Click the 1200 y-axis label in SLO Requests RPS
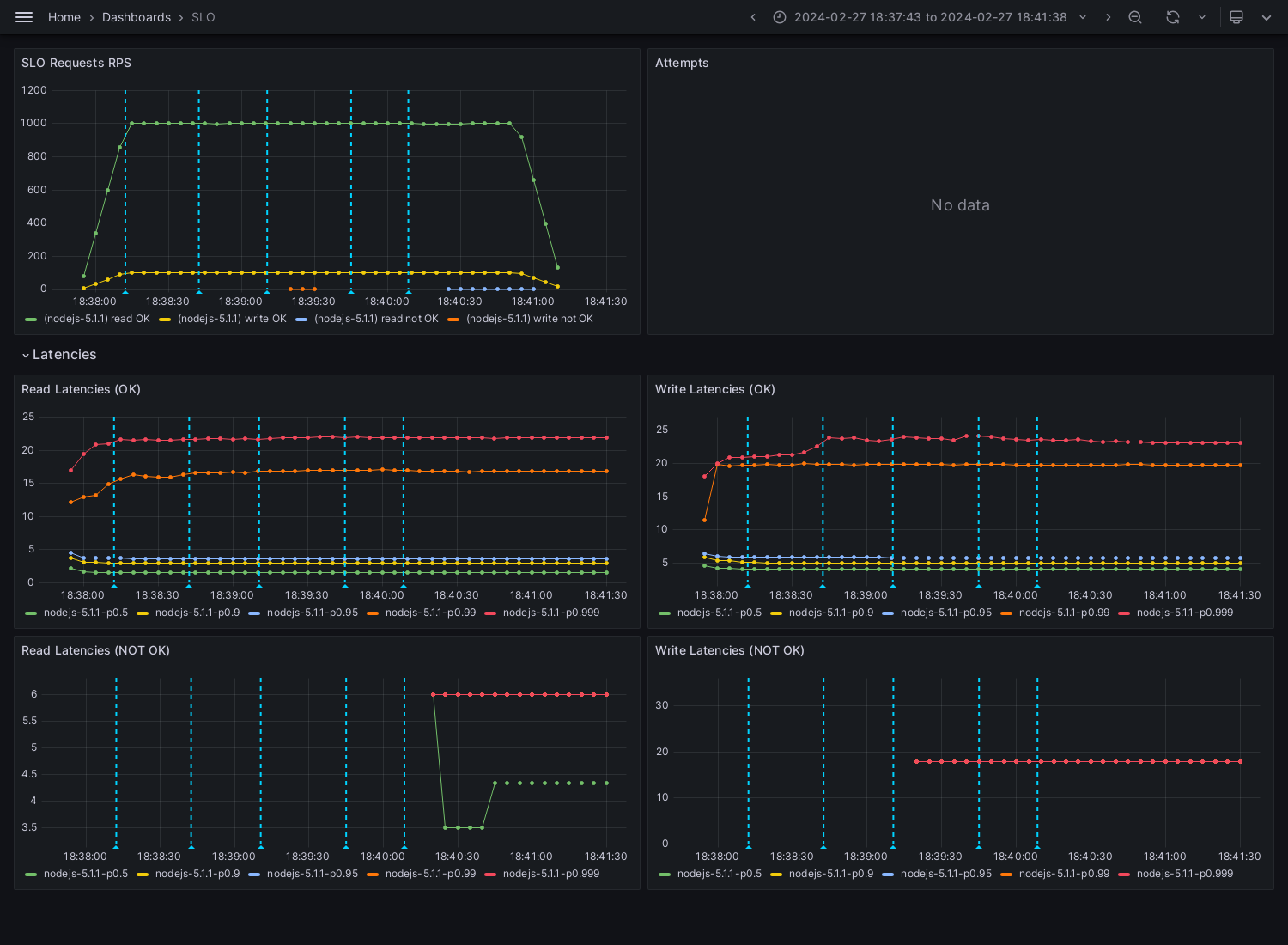This screenshot has height=945, width=1288. tap(34, 90)
